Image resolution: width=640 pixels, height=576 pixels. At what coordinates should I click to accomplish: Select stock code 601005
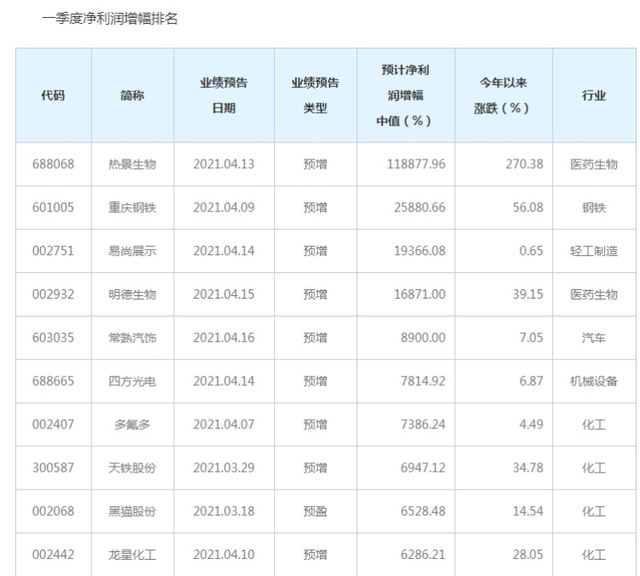53,207
